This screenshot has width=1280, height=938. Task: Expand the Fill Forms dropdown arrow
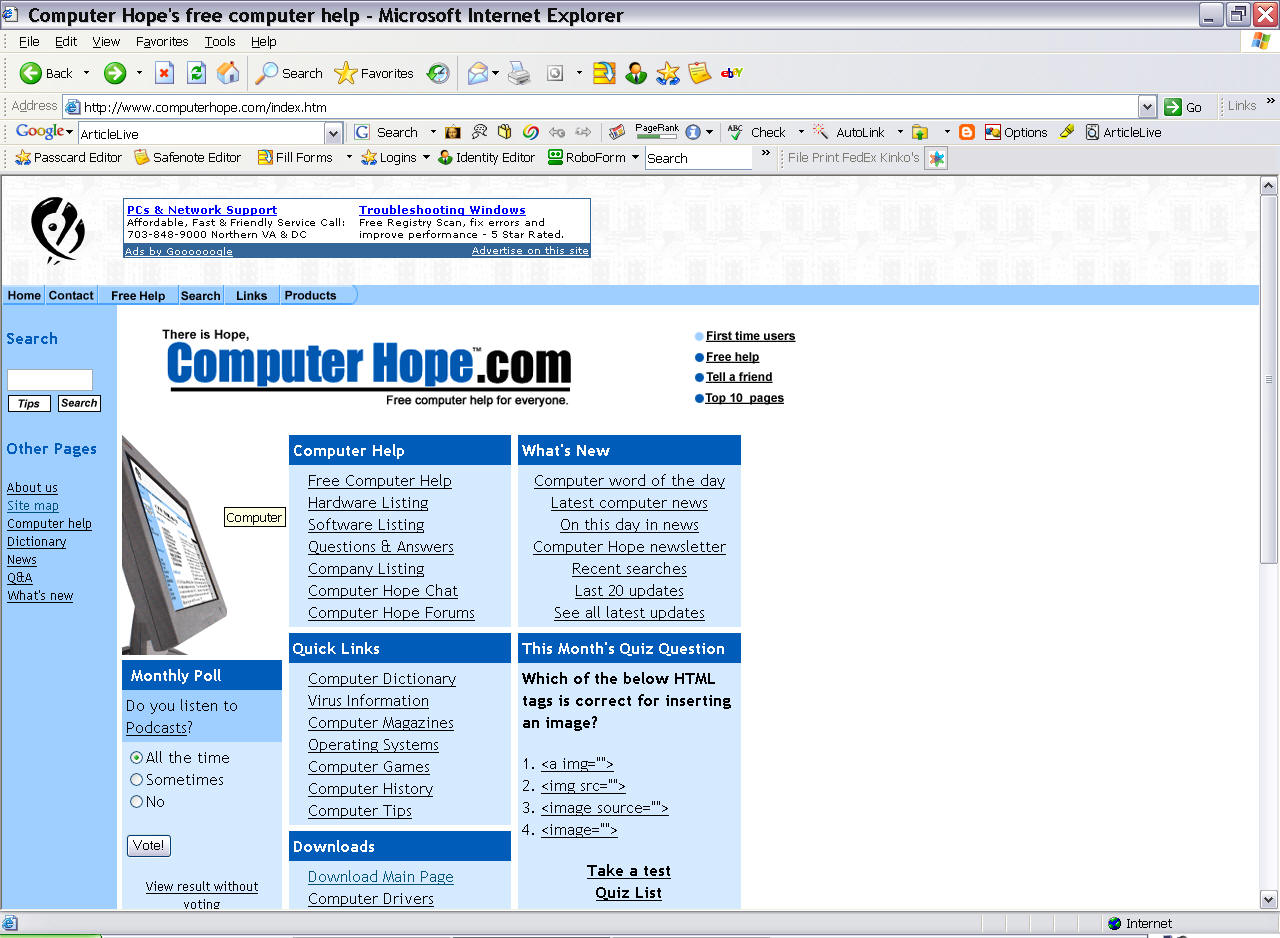tap(349, 158)
